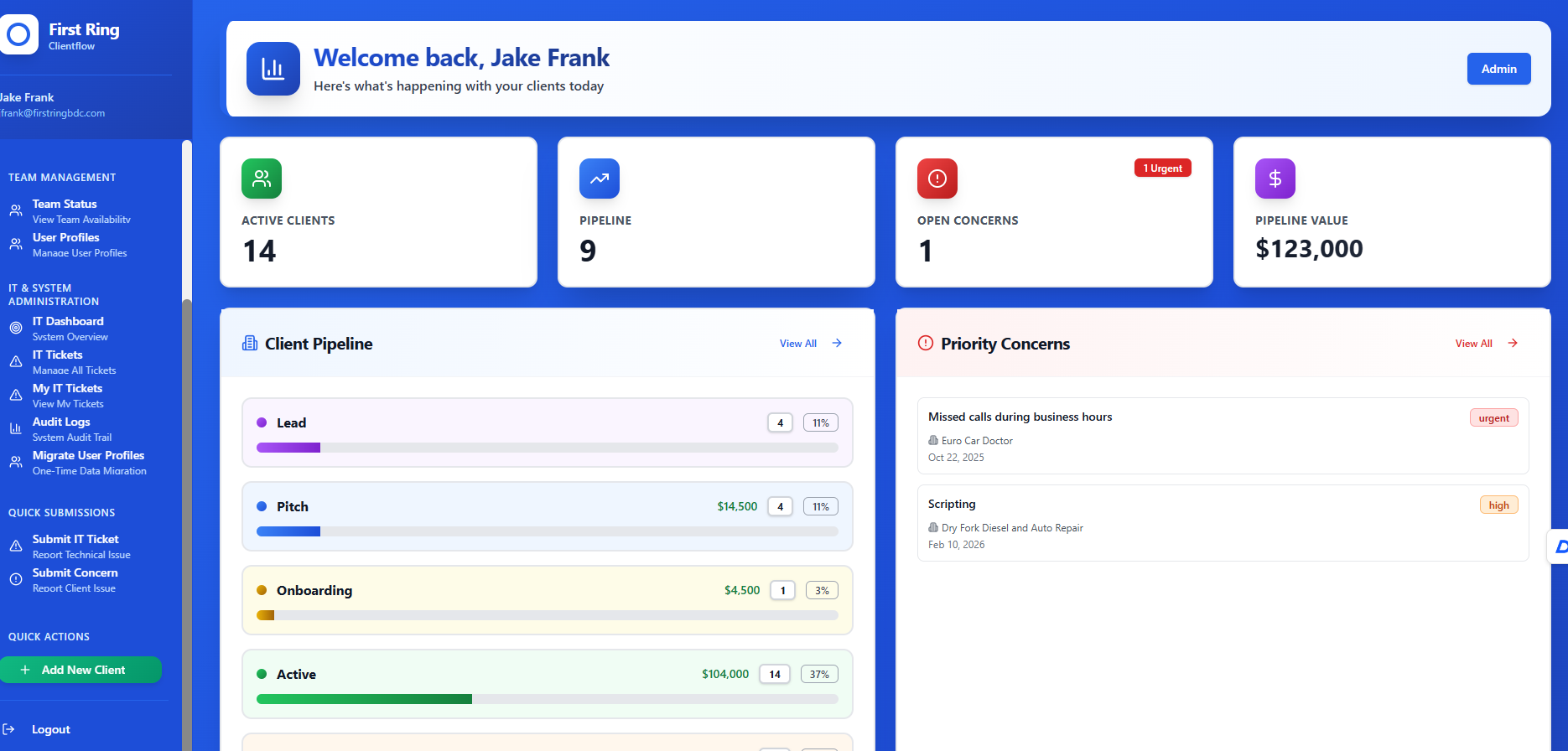The image size is (1568, 751).
Task: Open User Profiles in the sidebar
Action: click(80, 244)
